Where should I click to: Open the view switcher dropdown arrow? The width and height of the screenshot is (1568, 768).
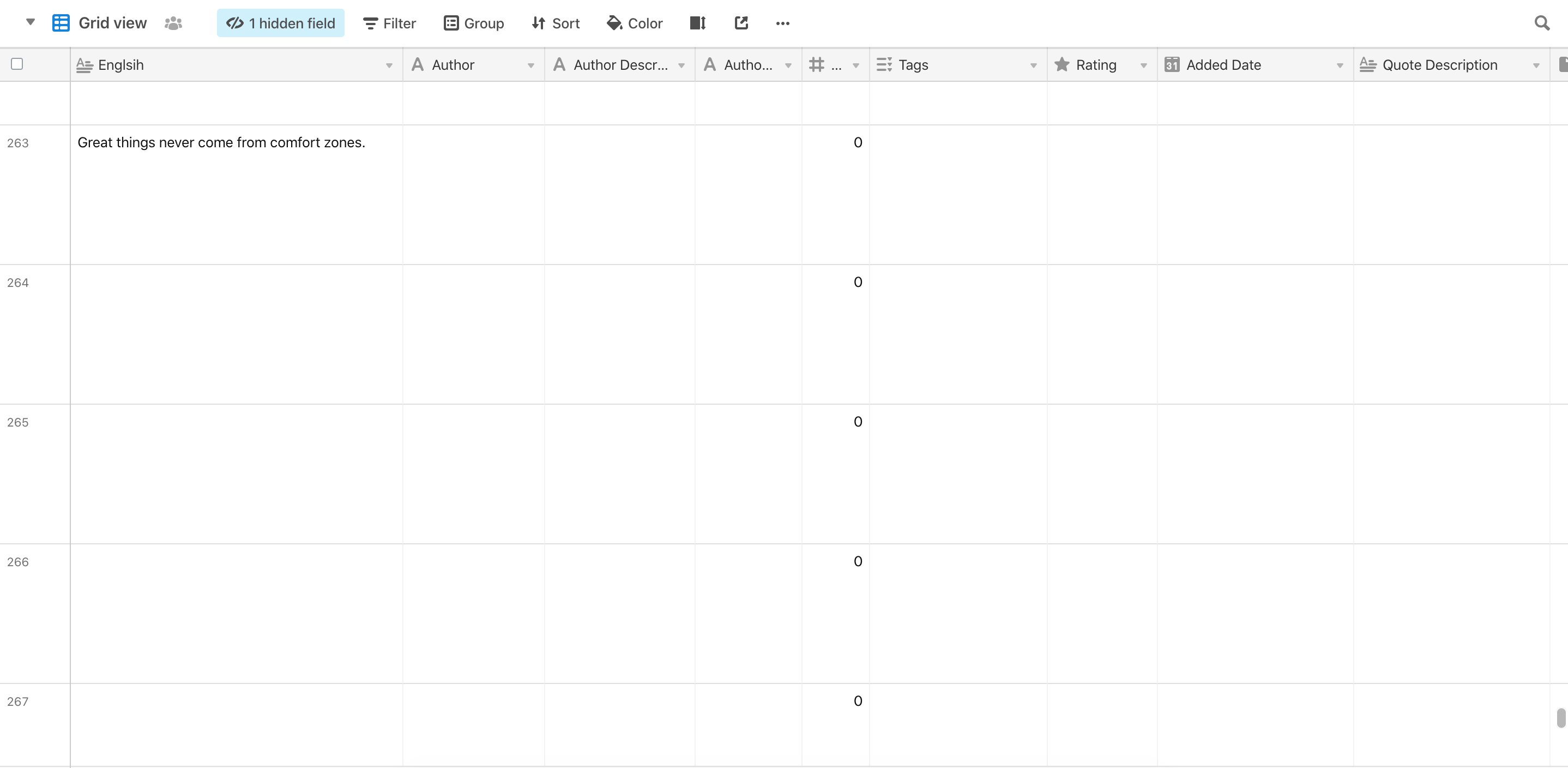pos(31,22)
